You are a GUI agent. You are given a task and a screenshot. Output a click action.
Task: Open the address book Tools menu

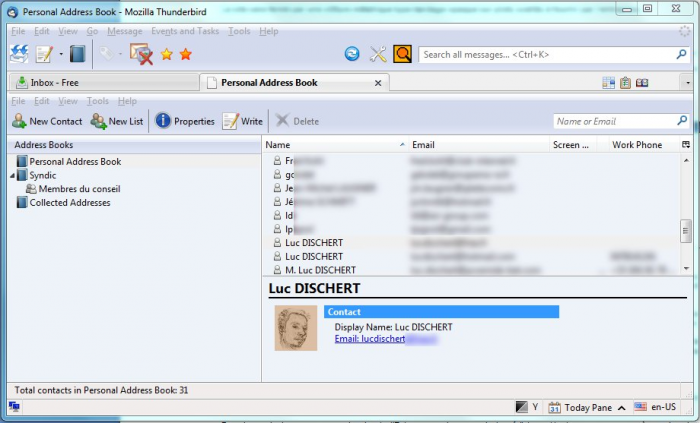(x=98, y=101)
